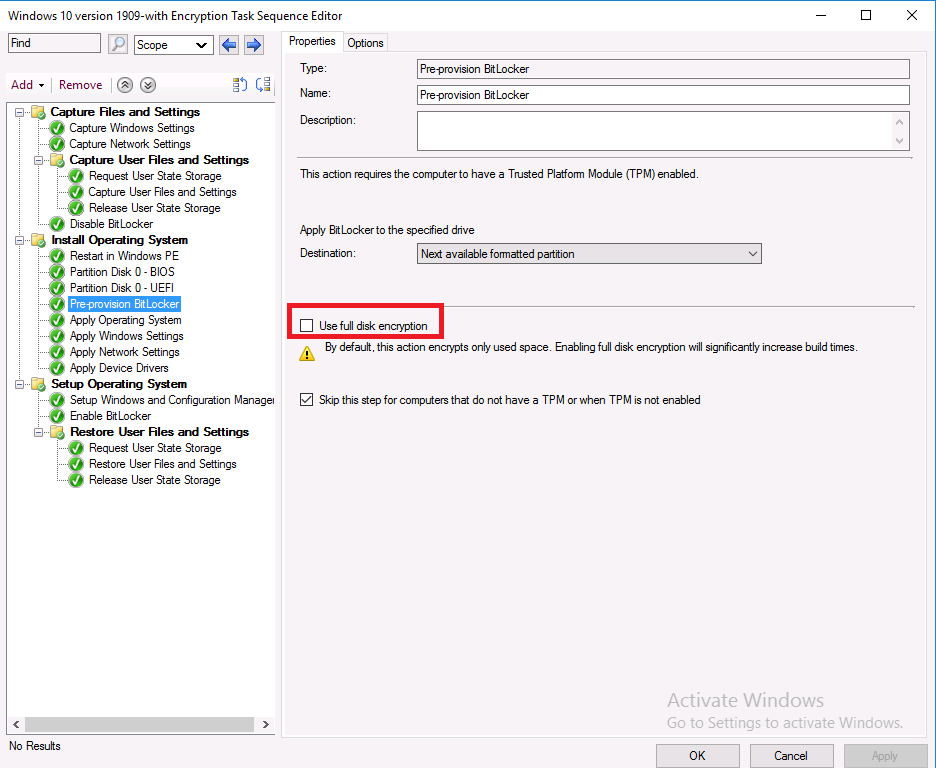This screenshot has width=936, height=768.
Task: Select the Restart in Windows PE step
Action: pyautogui.click(x=124, y=256)
